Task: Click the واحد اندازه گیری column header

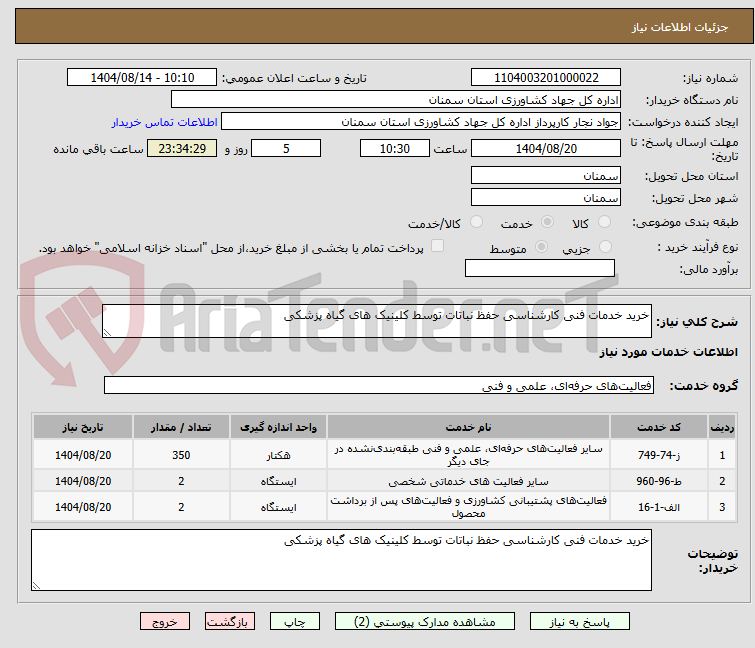Action: 278,428
